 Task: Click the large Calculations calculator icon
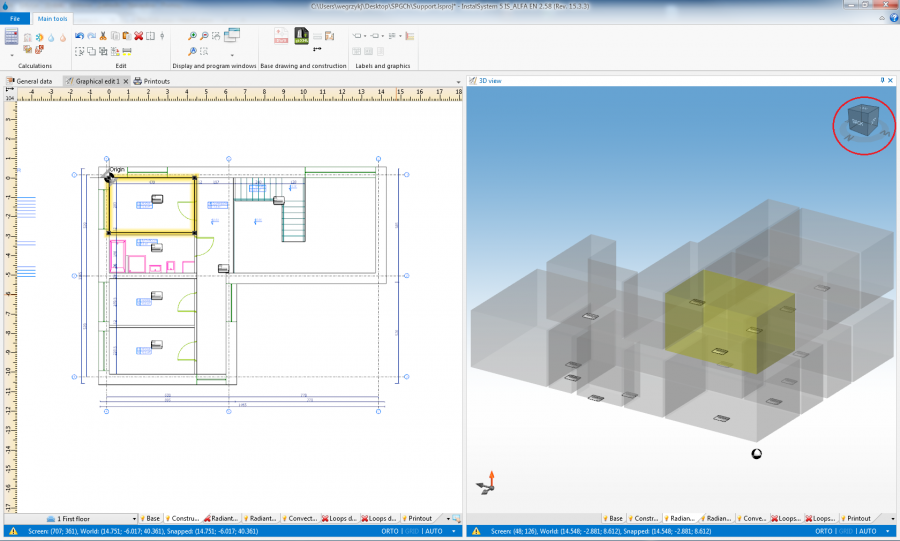(x=12, y=37)
